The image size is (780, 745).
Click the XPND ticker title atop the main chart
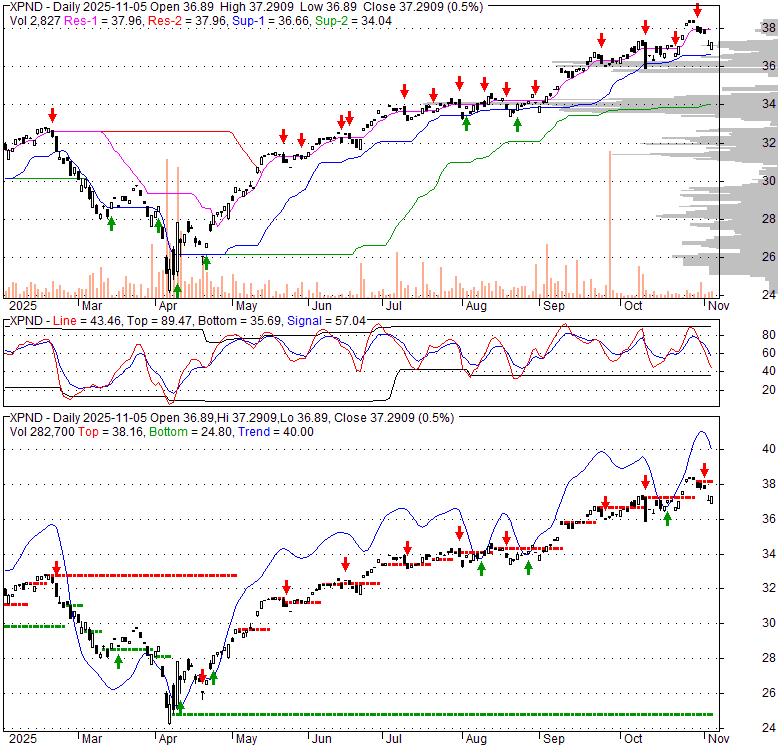(x=26, y=7)
